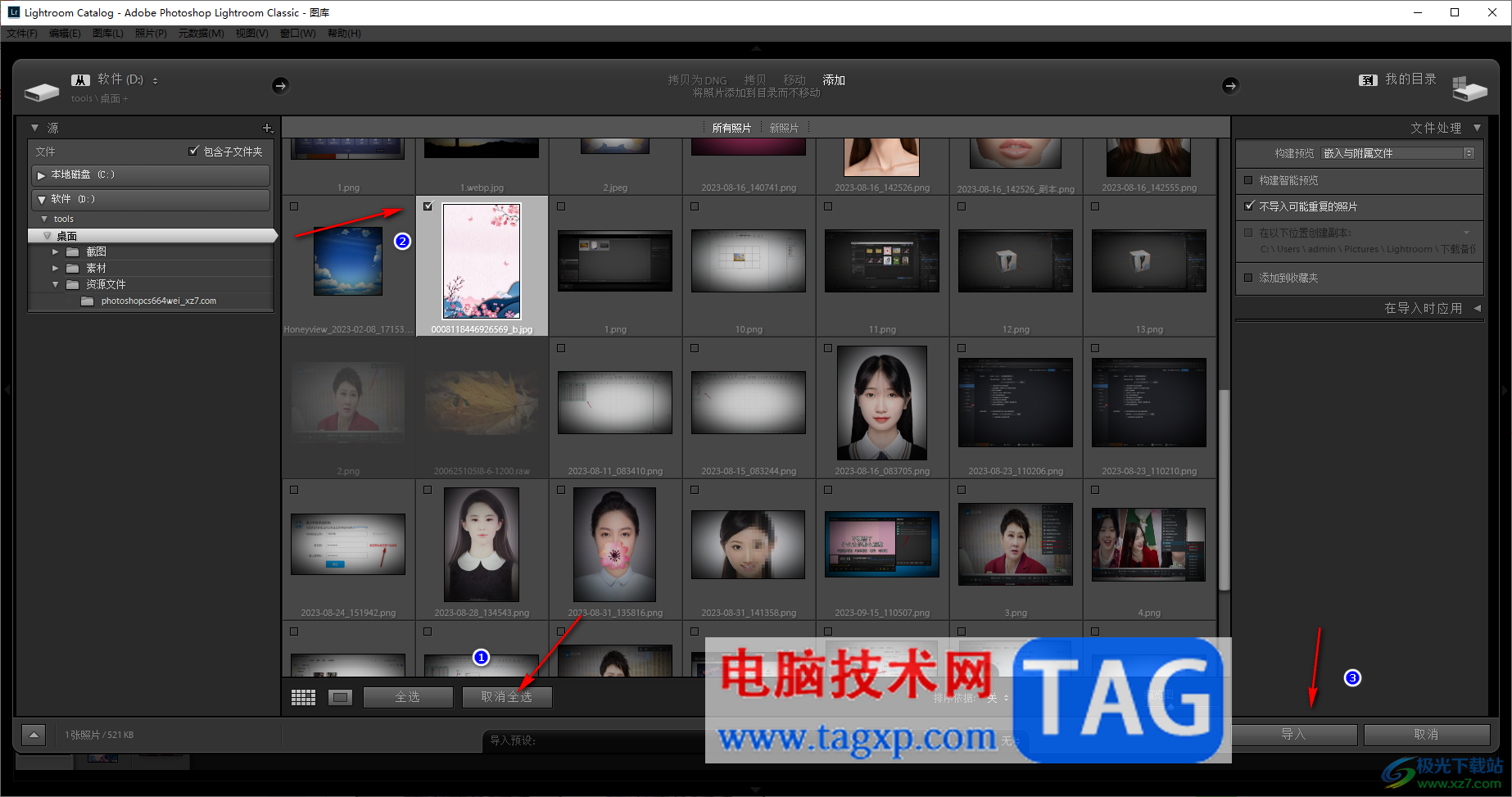The image size is (1512, 797).
Task: Disable 不导入可能重复的照片 option
Action: (x=1248, y=206)
